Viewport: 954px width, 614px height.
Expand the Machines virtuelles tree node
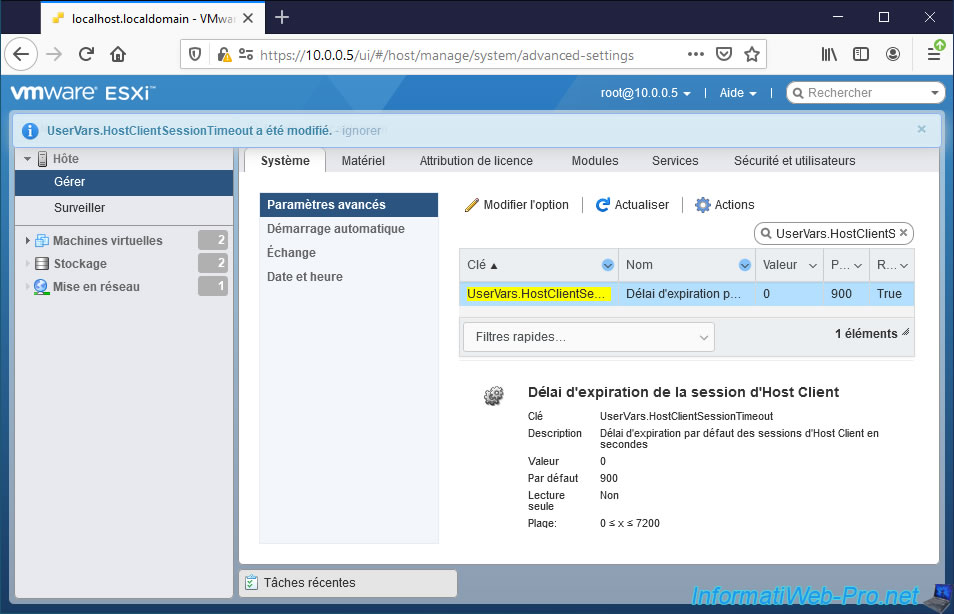28,241
